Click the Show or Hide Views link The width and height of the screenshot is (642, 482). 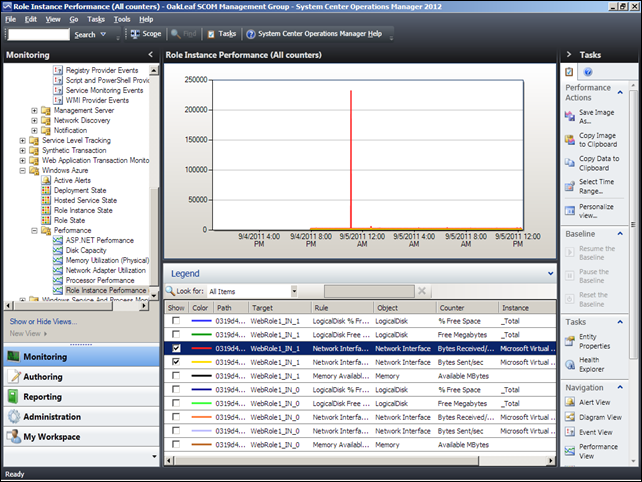click(43, 321)
